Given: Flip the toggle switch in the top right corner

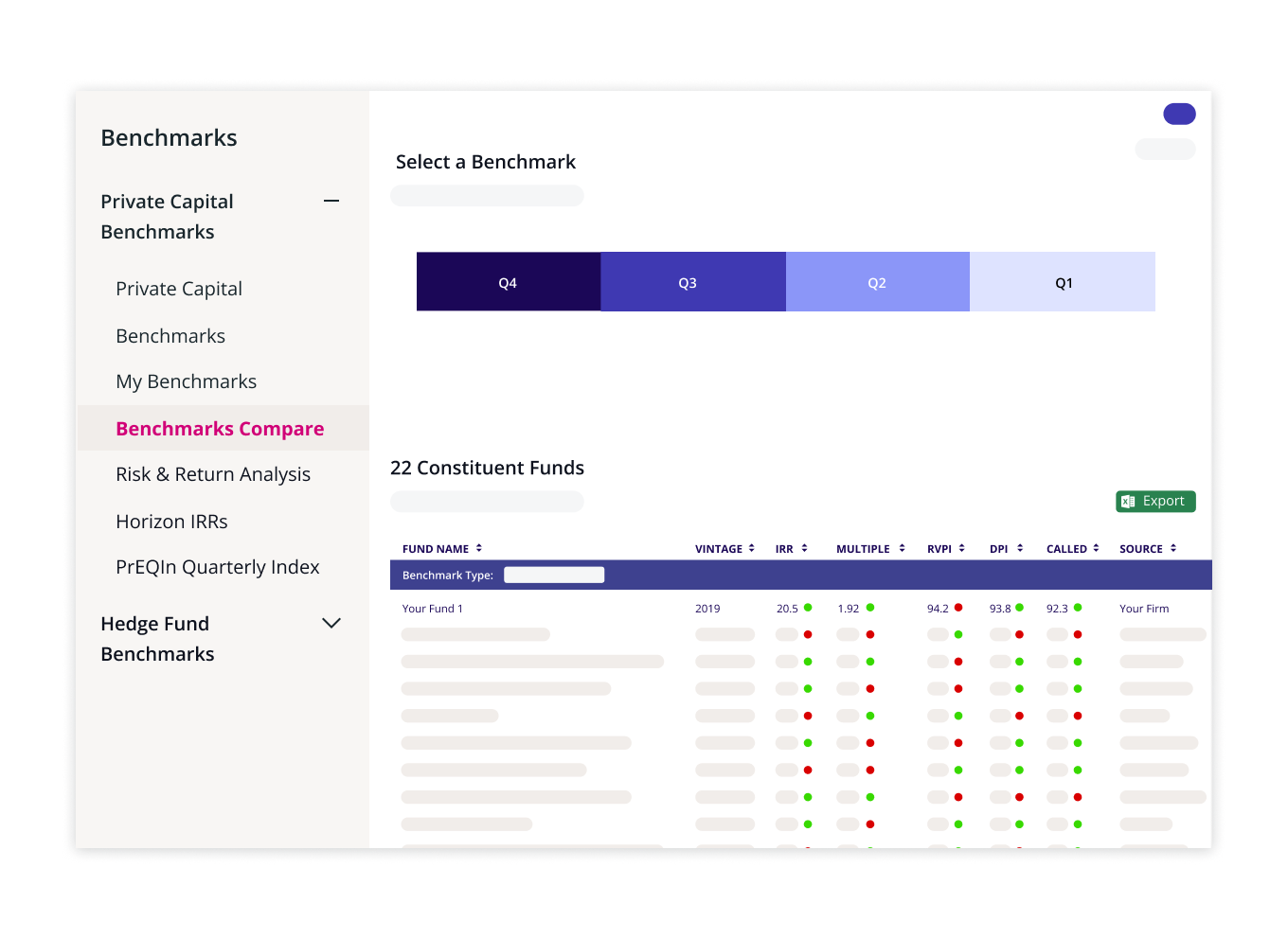Looking at the screenshot, I should click(x=1179, y=113).
